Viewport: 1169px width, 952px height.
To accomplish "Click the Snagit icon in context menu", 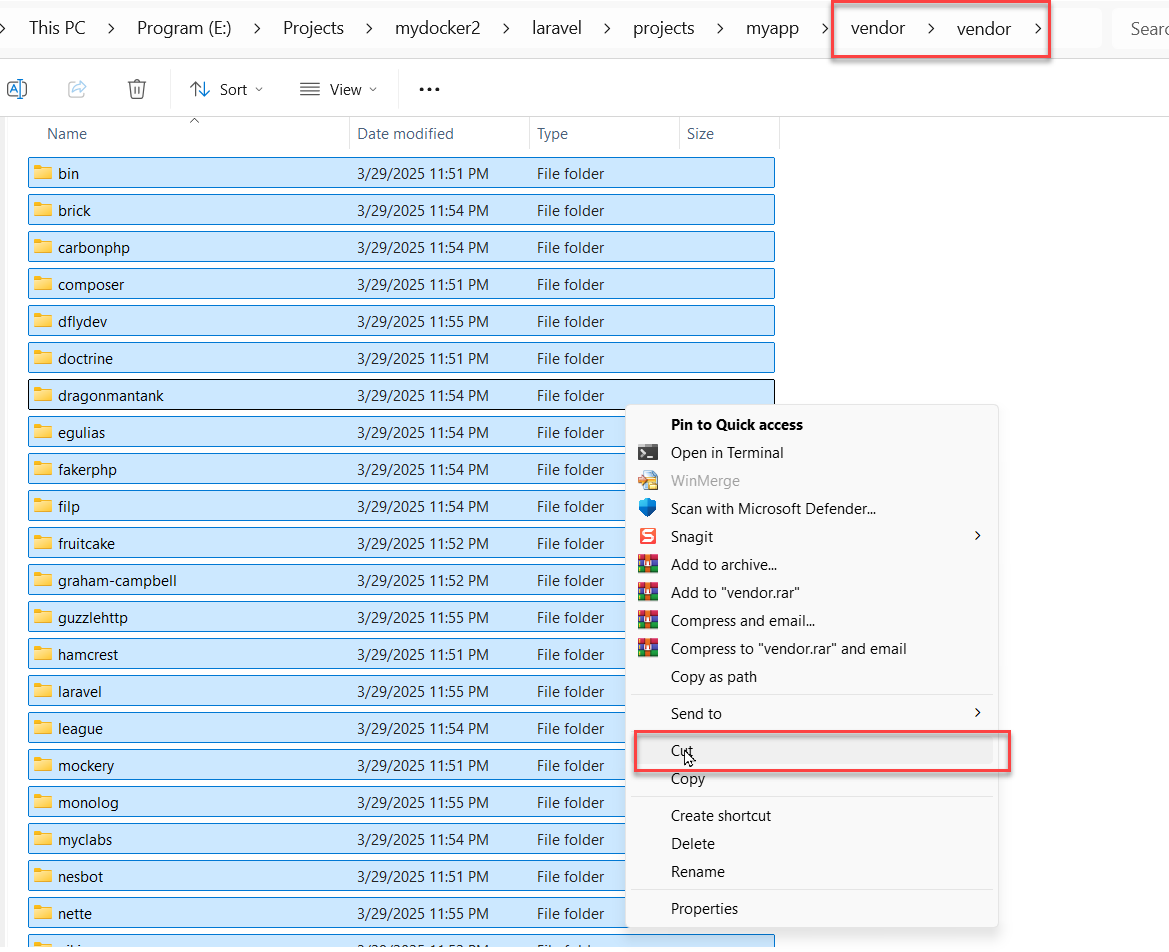I will 648,537.
